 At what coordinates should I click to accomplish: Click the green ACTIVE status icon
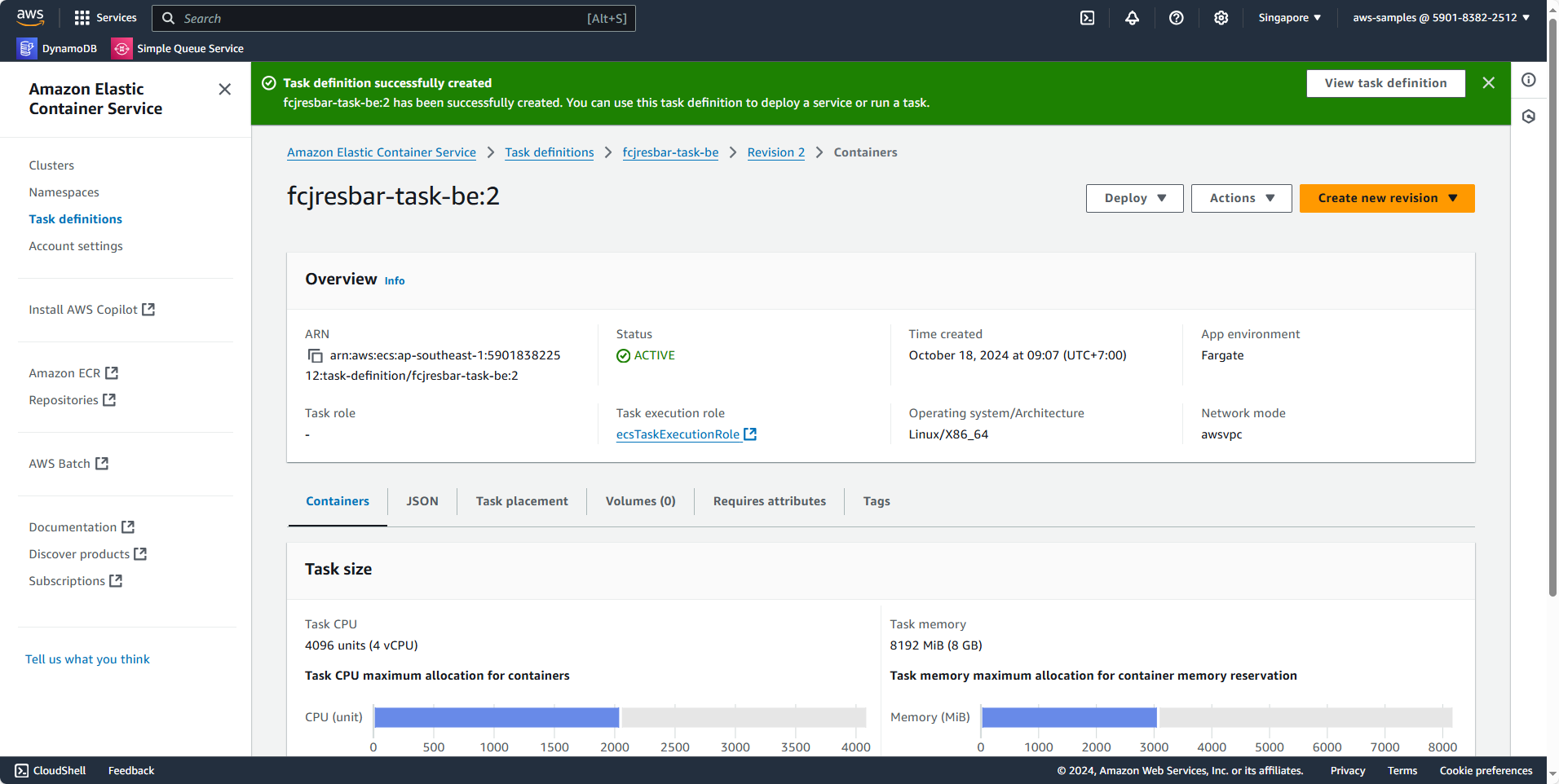(x=623, y=356)
